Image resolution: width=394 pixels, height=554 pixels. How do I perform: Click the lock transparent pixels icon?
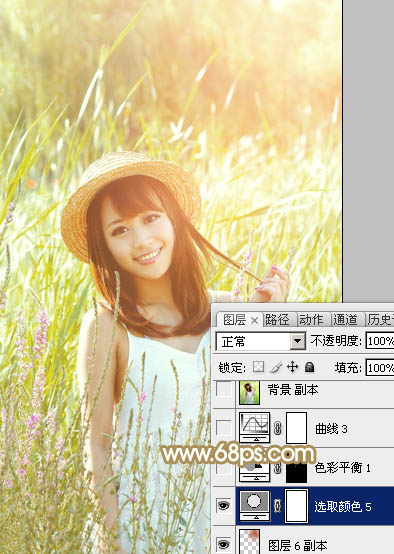point(258,367)
